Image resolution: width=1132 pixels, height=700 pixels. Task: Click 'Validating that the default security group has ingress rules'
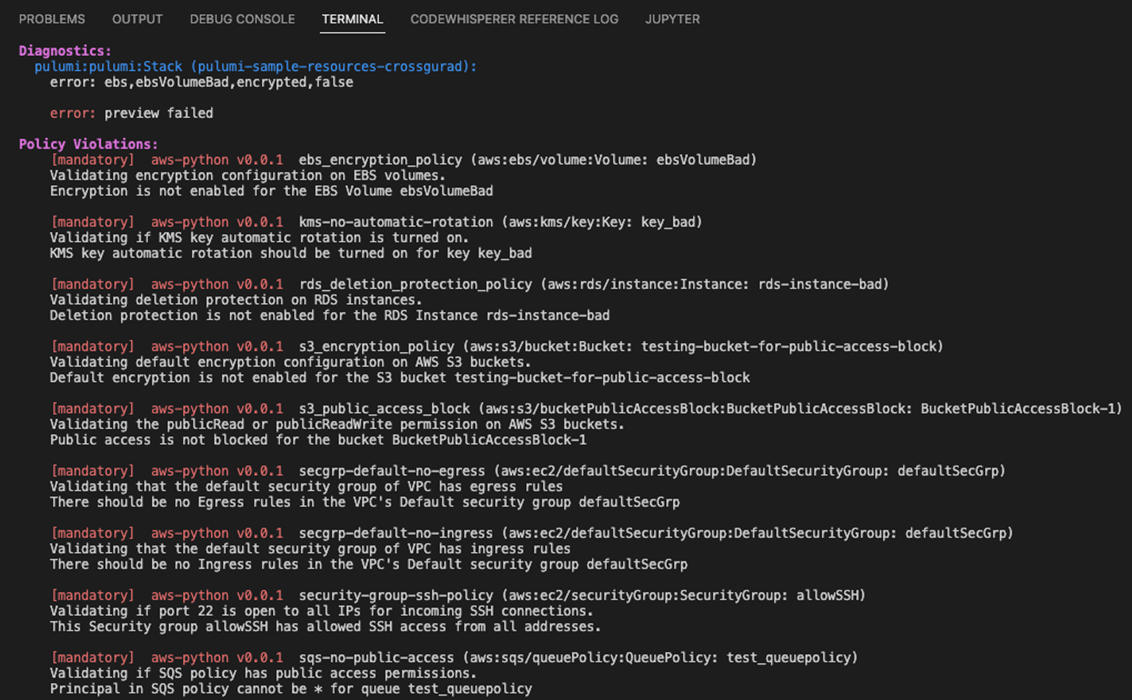tap(310, 548)
